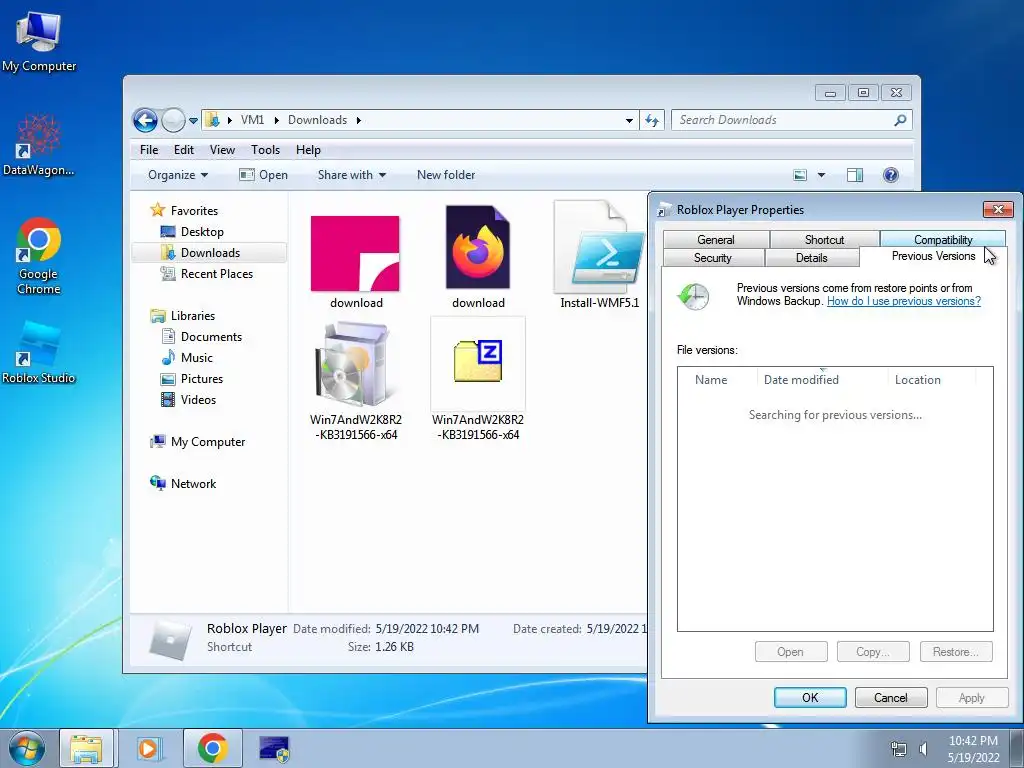Open Windows Explorer from the taskbar

coord(87,748)
